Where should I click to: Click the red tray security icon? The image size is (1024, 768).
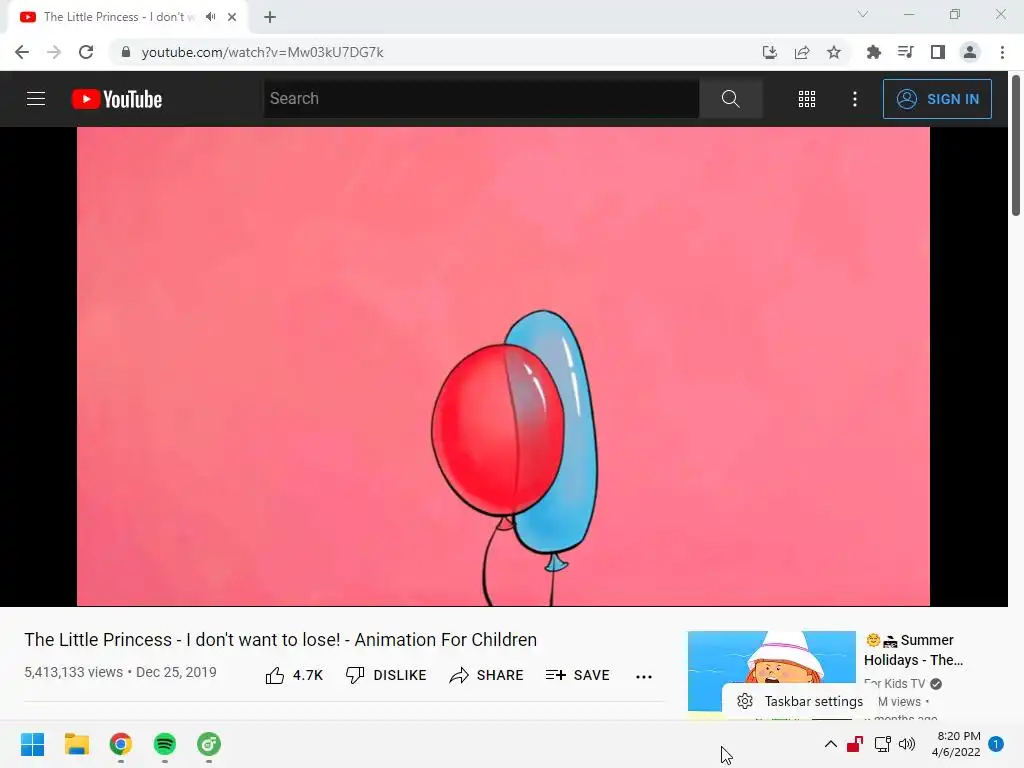tap(855, 744)
